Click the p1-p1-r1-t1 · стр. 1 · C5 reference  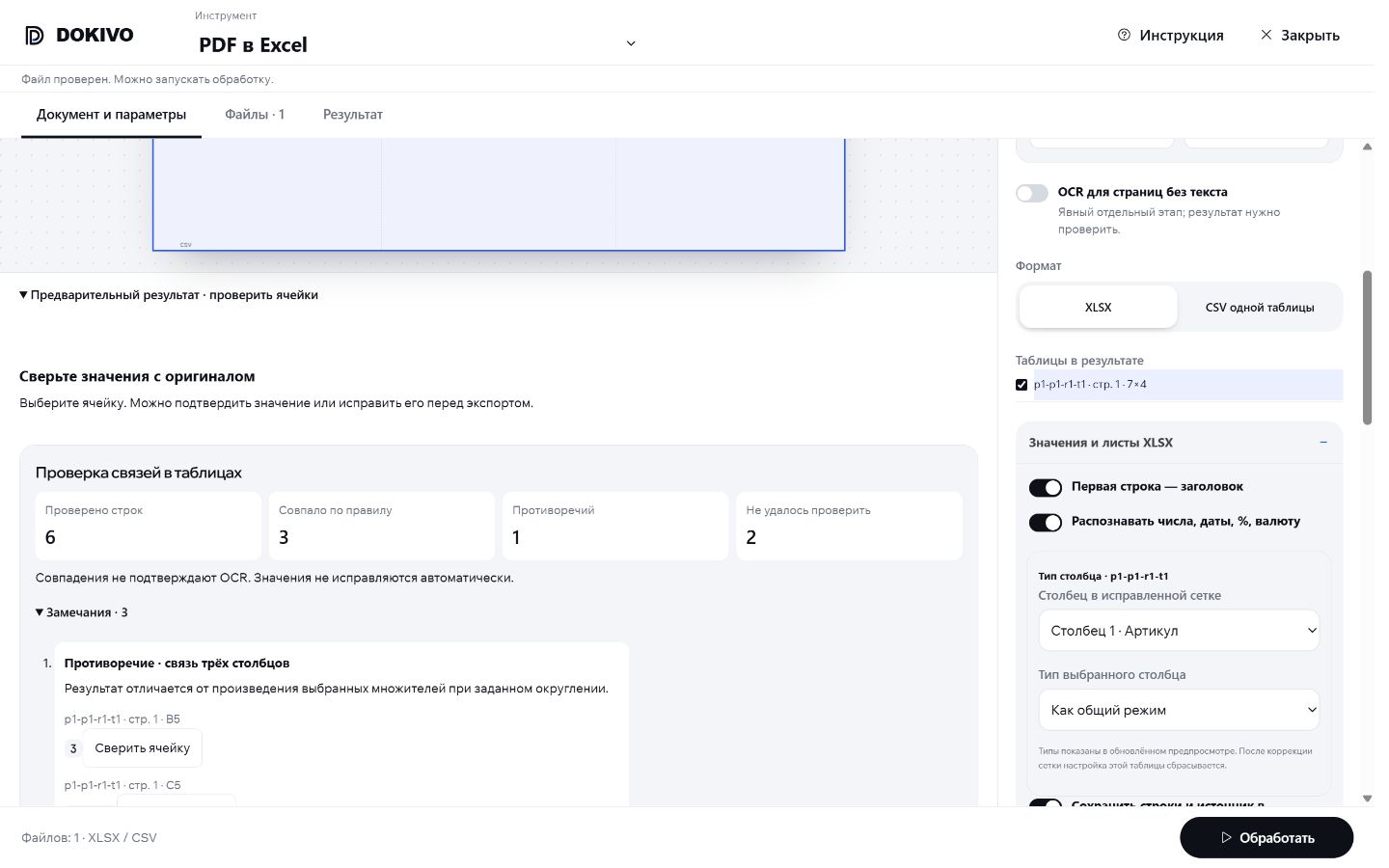point(123,785)
